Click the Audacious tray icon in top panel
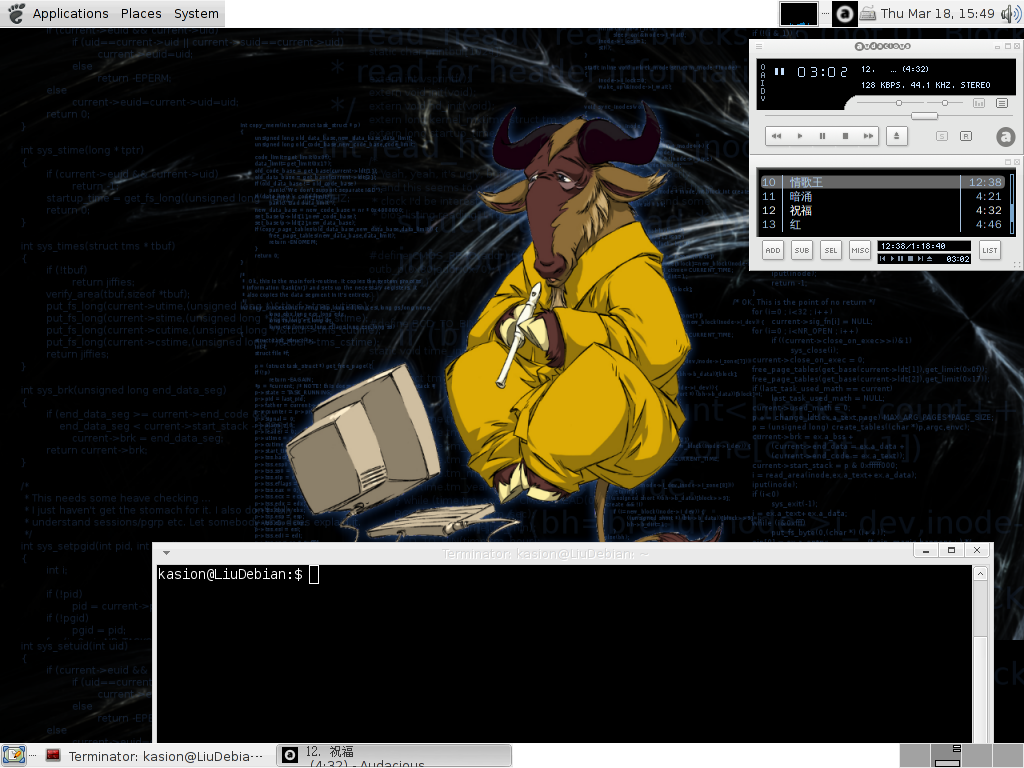Image resolution: width=1024 pixels, height=768 pixels. coord(844,14)
